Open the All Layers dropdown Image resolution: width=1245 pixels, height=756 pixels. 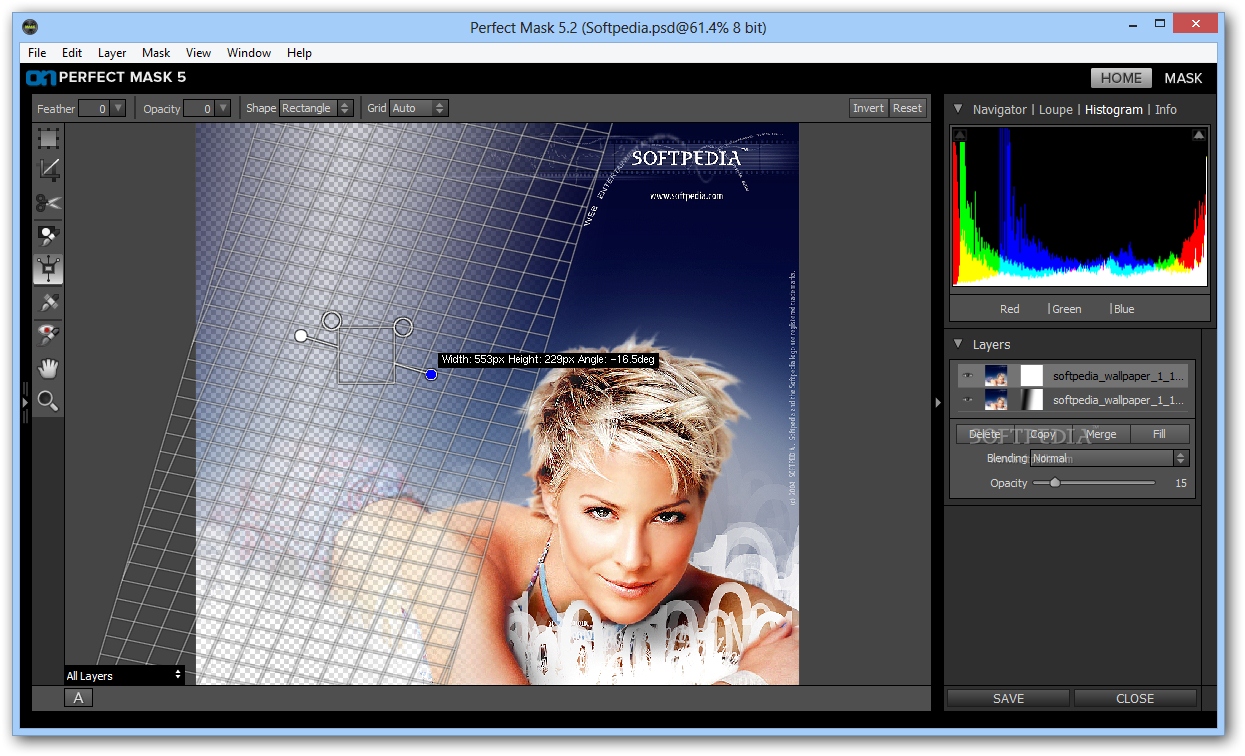click(125, 675)
